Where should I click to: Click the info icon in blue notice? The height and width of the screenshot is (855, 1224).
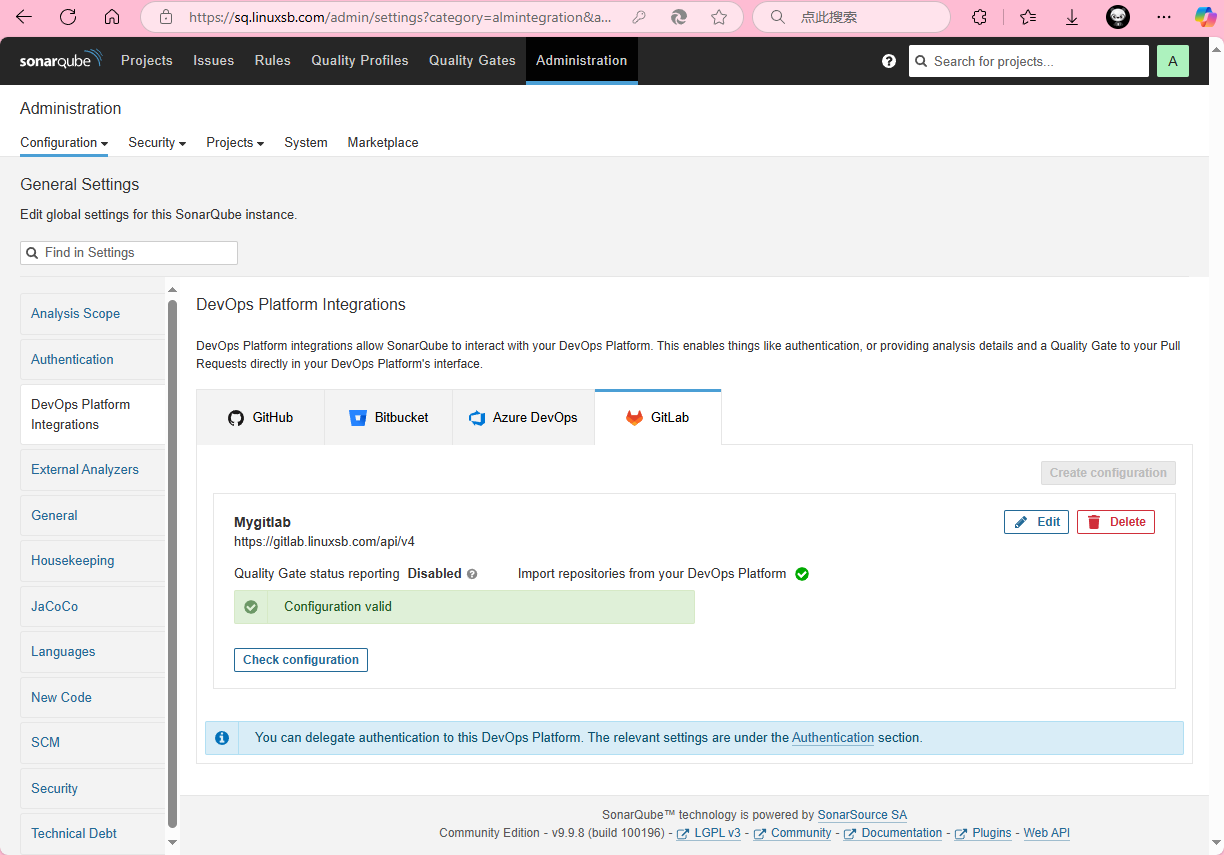pyautogui.click(x=222, y=738)
